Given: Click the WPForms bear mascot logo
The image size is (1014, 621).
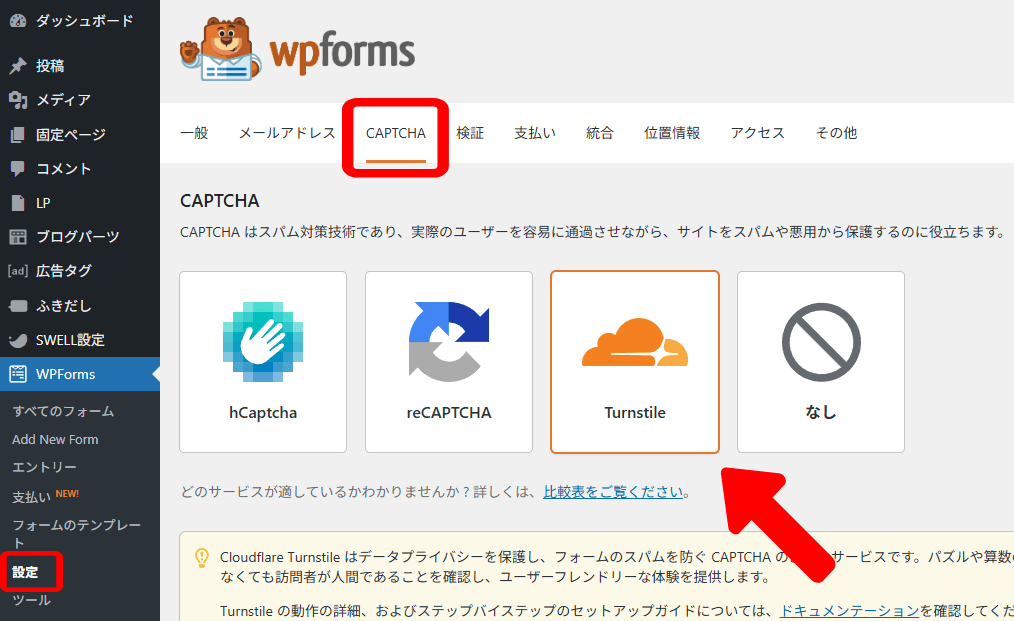Looking at the screenshot, I should point(220,49).
